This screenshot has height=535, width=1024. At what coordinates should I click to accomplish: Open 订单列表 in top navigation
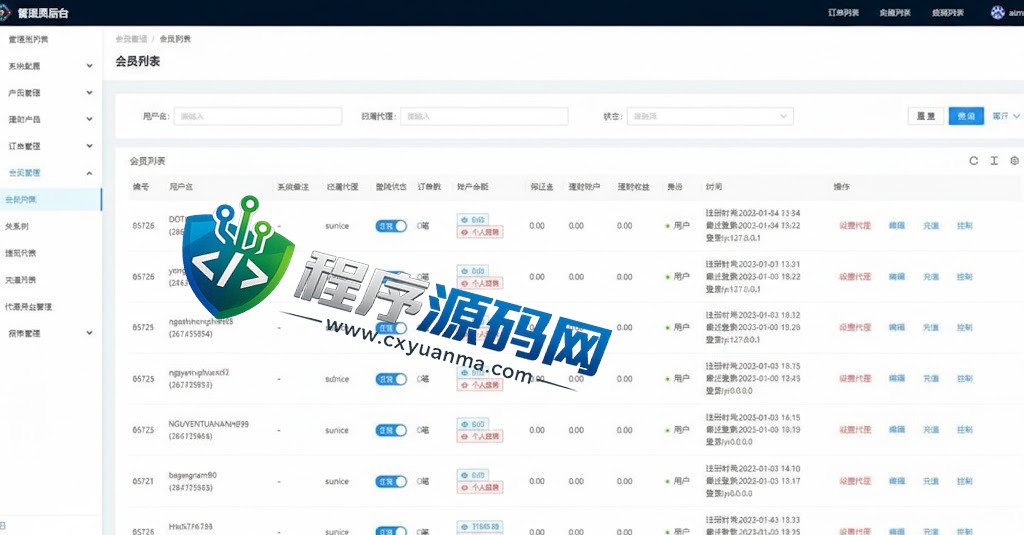click(x=844, y=12)
